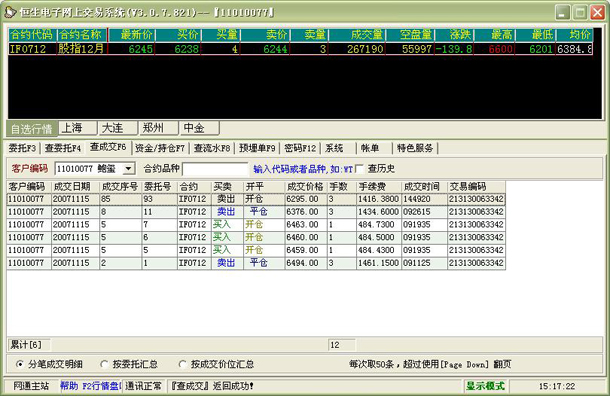610x396 pixels.
Task: Click volume 267190 in quote row
Action: 365,49
